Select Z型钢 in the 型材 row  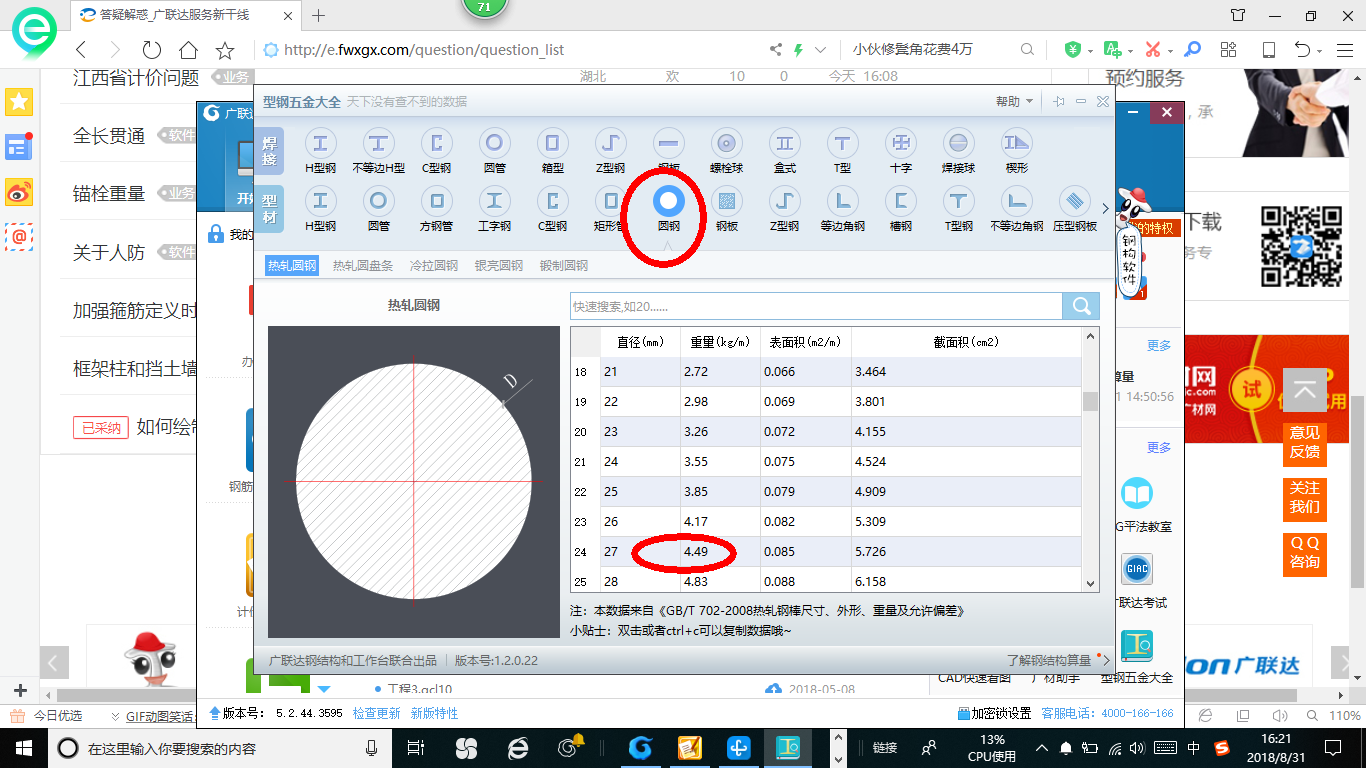point(785,209)
